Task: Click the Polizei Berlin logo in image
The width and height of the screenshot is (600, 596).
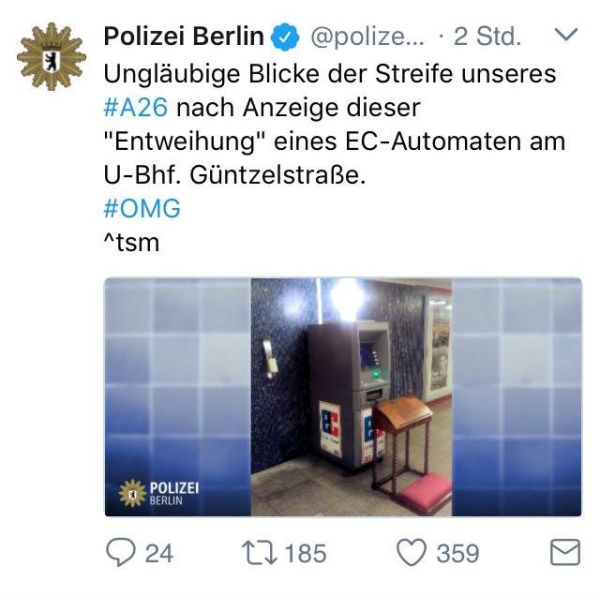Action: [x=159, y=493]
